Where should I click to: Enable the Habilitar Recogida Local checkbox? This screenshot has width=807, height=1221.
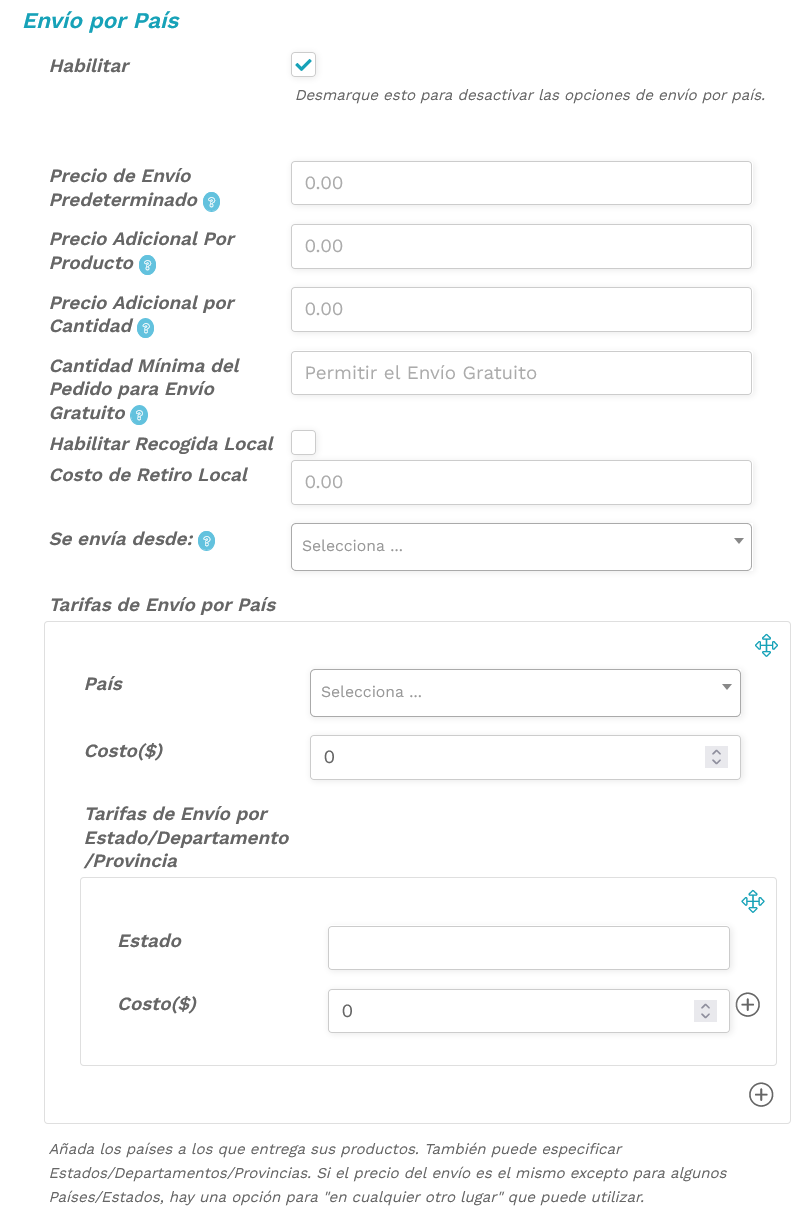click(303, 442)
